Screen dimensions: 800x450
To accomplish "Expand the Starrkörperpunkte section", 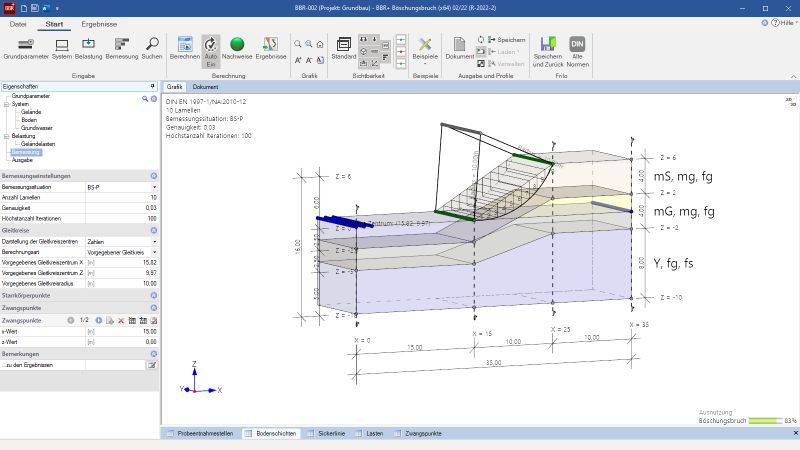I will coord(154,295).
